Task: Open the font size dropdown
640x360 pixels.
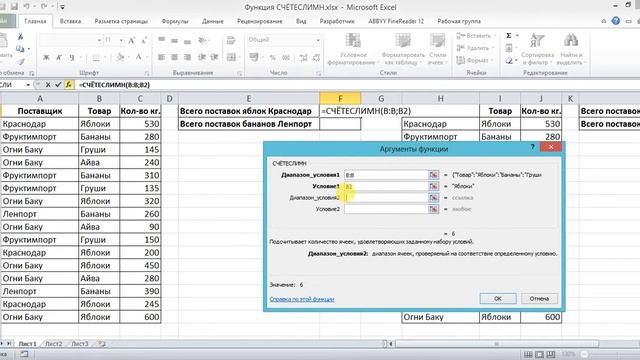Action: pyautogui.click(x=121, y=40)
